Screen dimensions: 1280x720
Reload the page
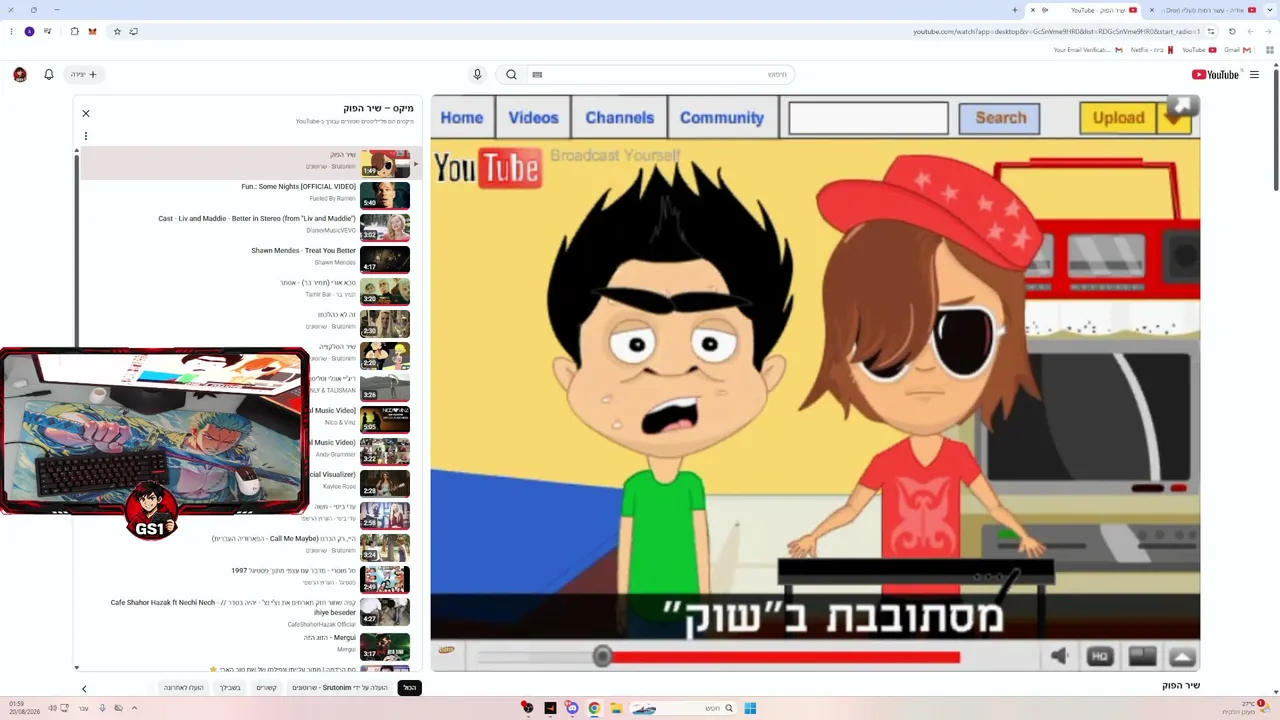(x=1232, y=31)
